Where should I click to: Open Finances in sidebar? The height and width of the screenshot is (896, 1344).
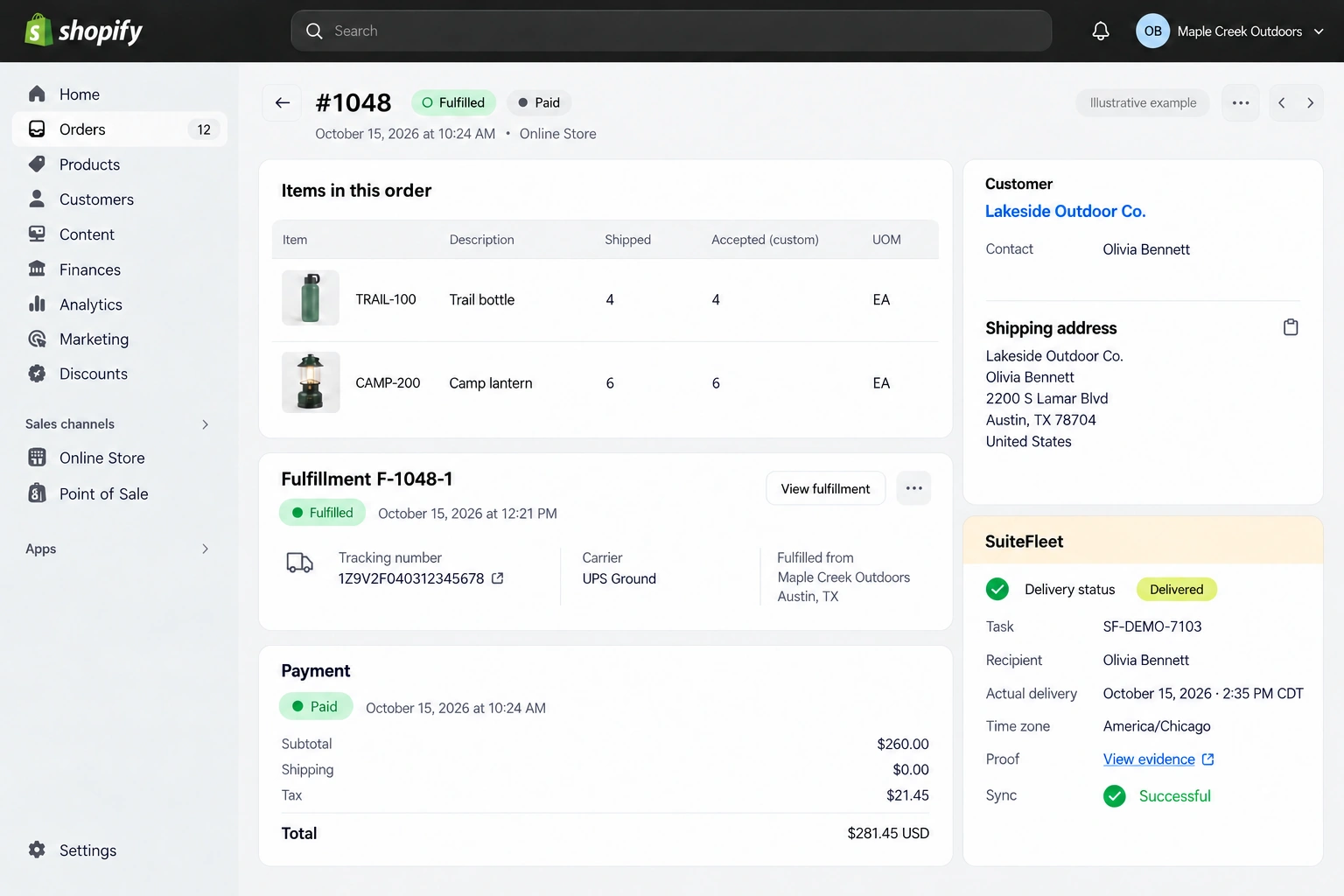(x=120, y=269)
